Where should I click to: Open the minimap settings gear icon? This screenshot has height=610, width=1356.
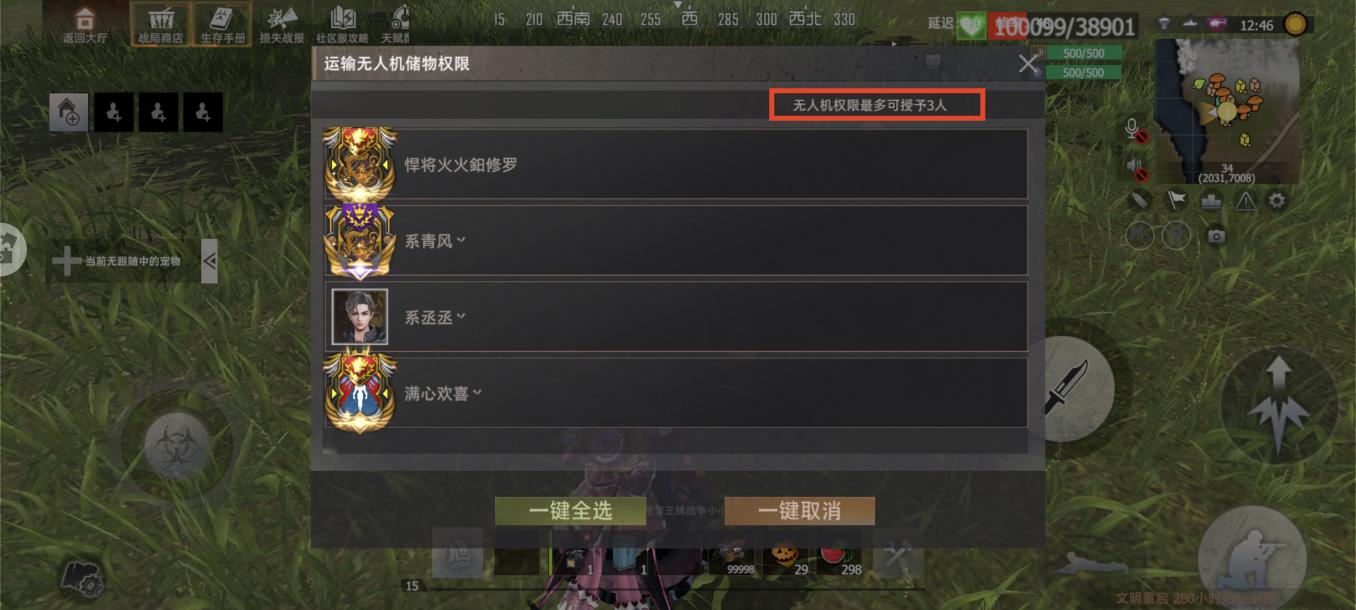tap(1276, 200)
